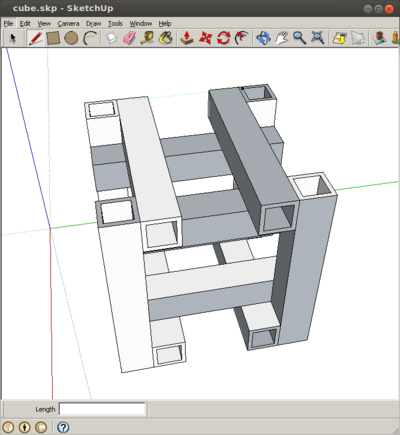Pick the Circle drawing tool
The width and height of the screenshot is (400, 435).
pyautogui.click(x=71, y=38)
